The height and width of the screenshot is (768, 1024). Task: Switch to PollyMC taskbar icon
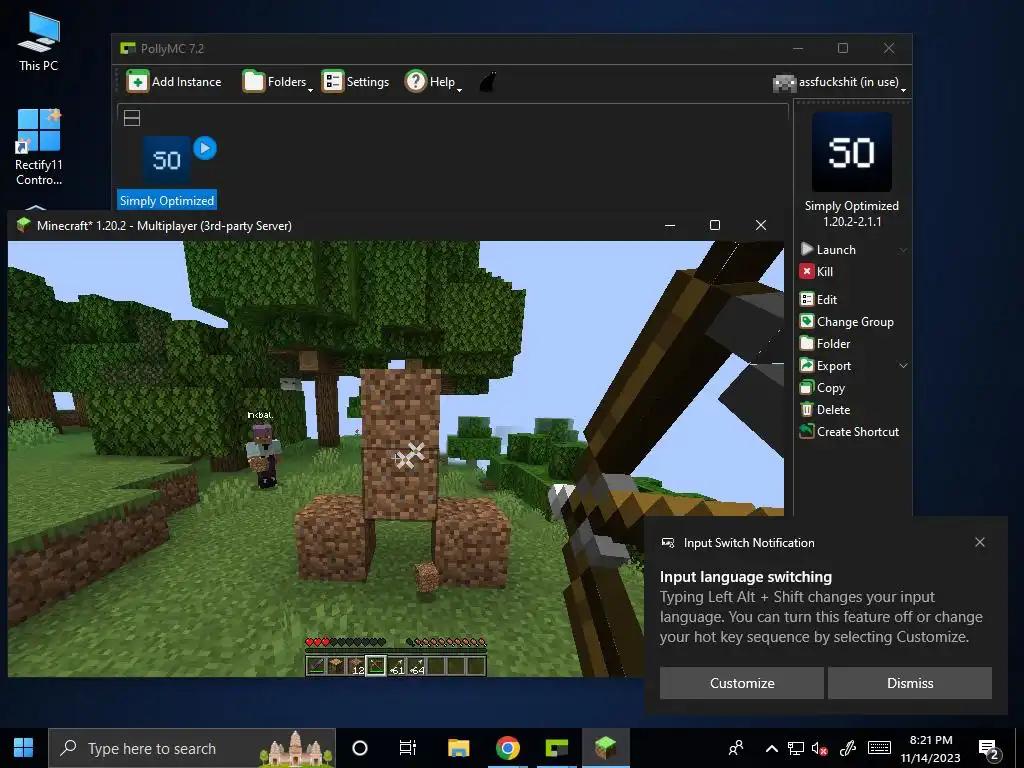pyautogui.click(x=556, y=748)
